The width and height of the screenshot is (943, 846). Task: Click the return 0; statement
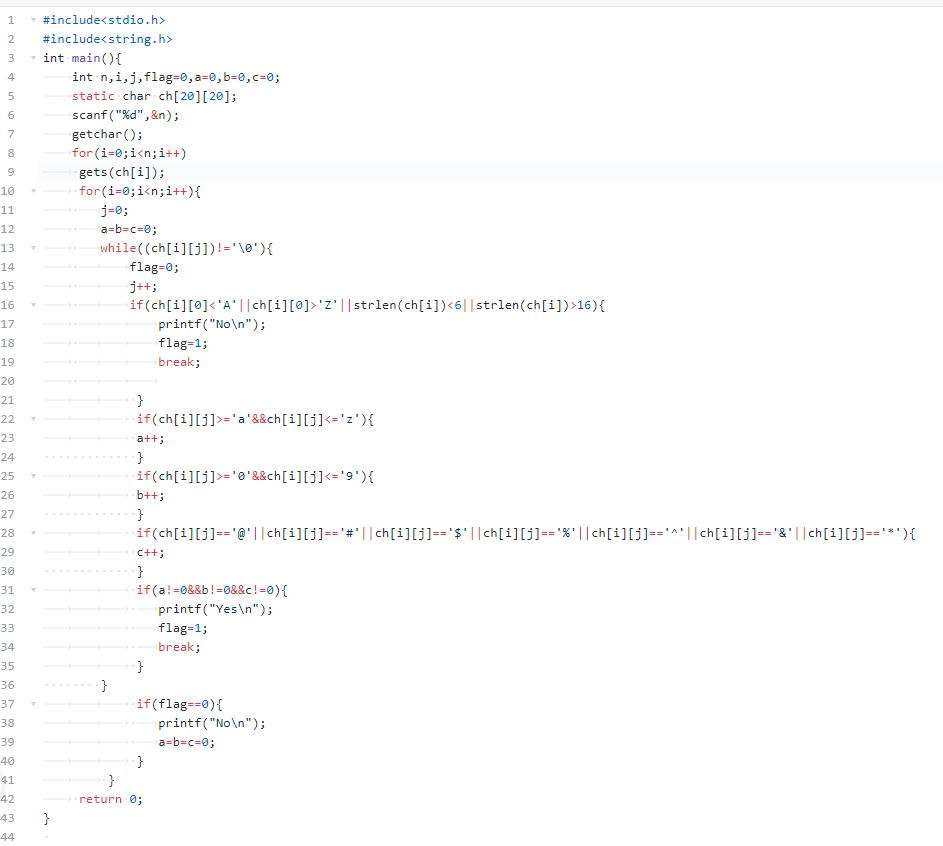pos(111,799)
